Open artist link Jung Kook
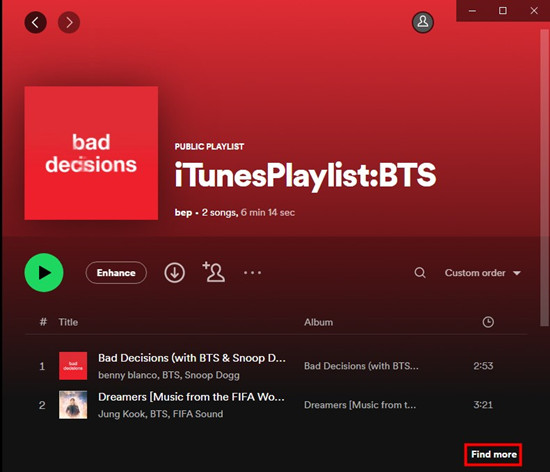 point(122,414)
